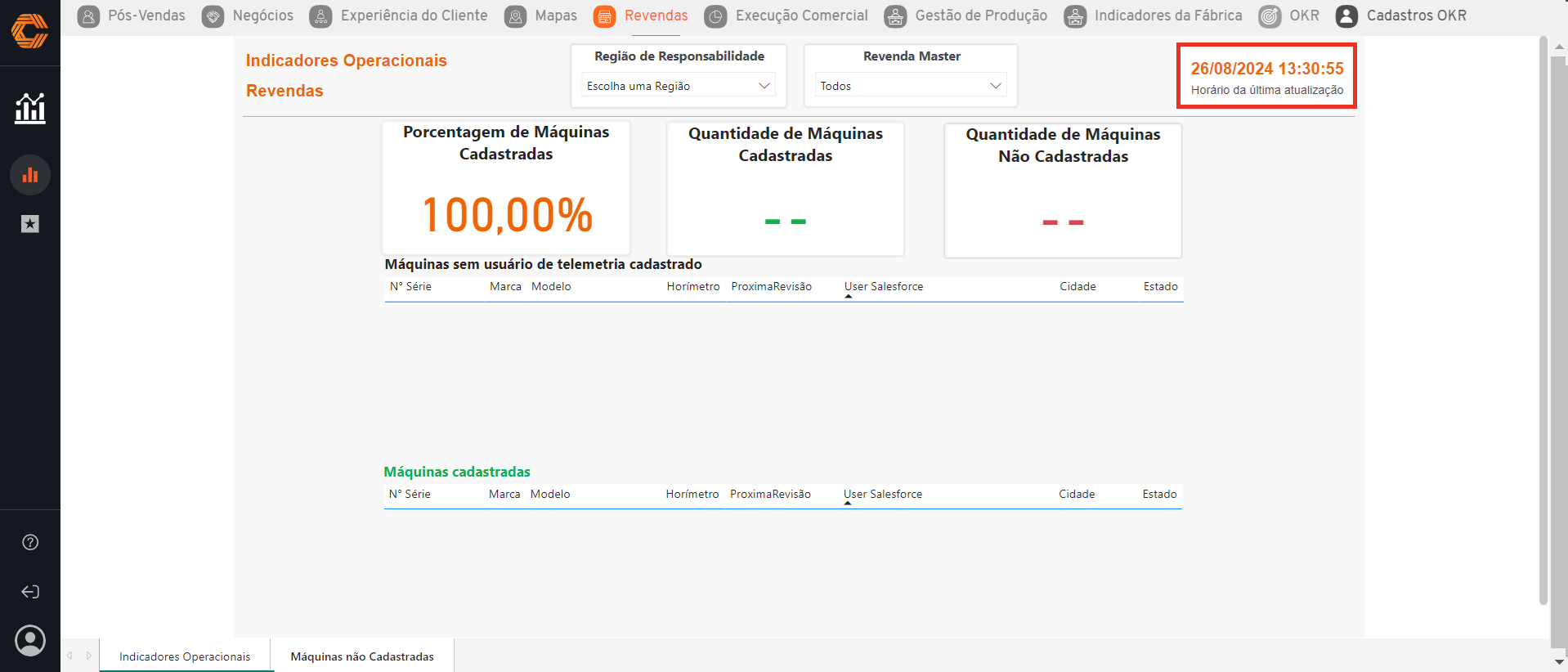Click the scrollbar down arrow

pyautogui.click(x=1559, y=661)
